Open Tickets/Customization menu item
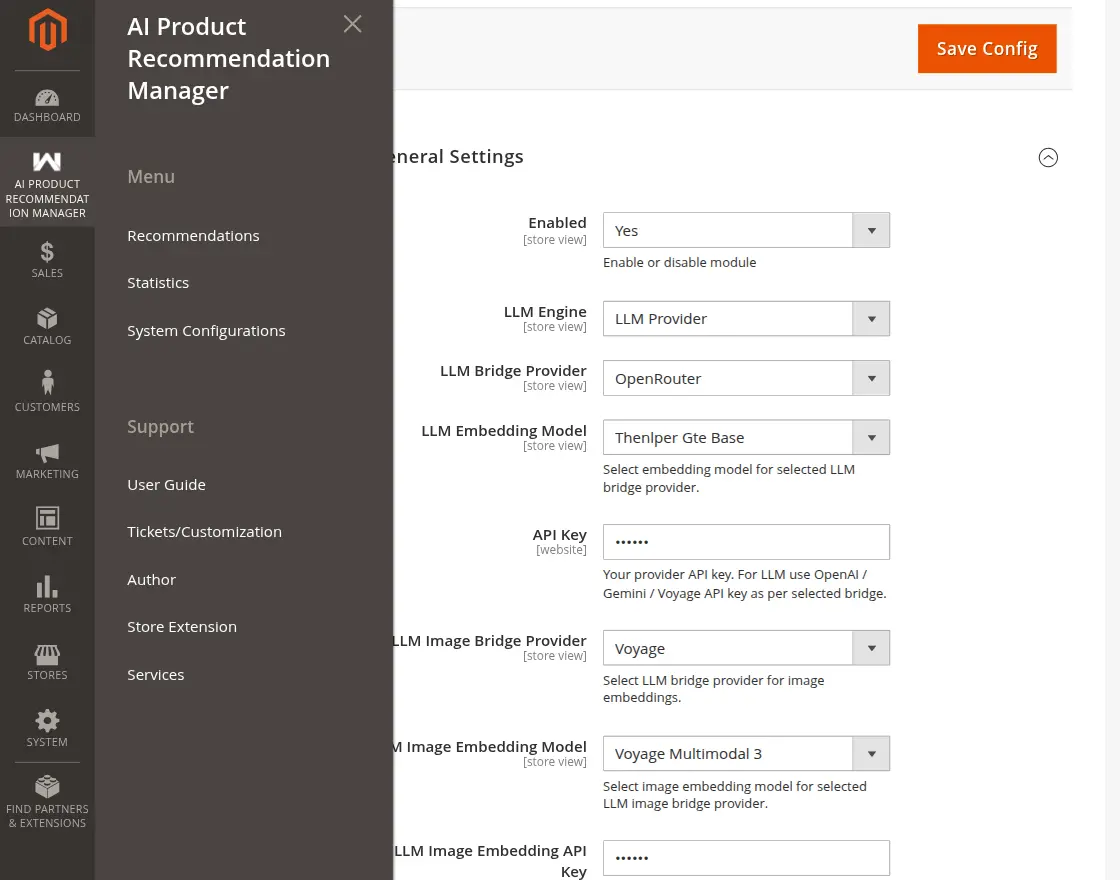Screen dimensions: 1120x880 pyautogui.click(x=204, y=532)
